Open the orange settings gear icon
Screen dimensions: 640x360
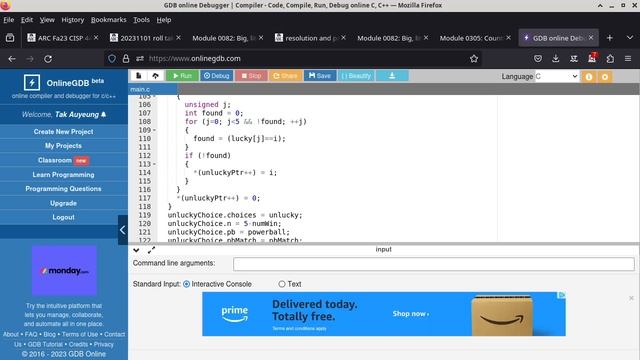(x=605, y=77)
